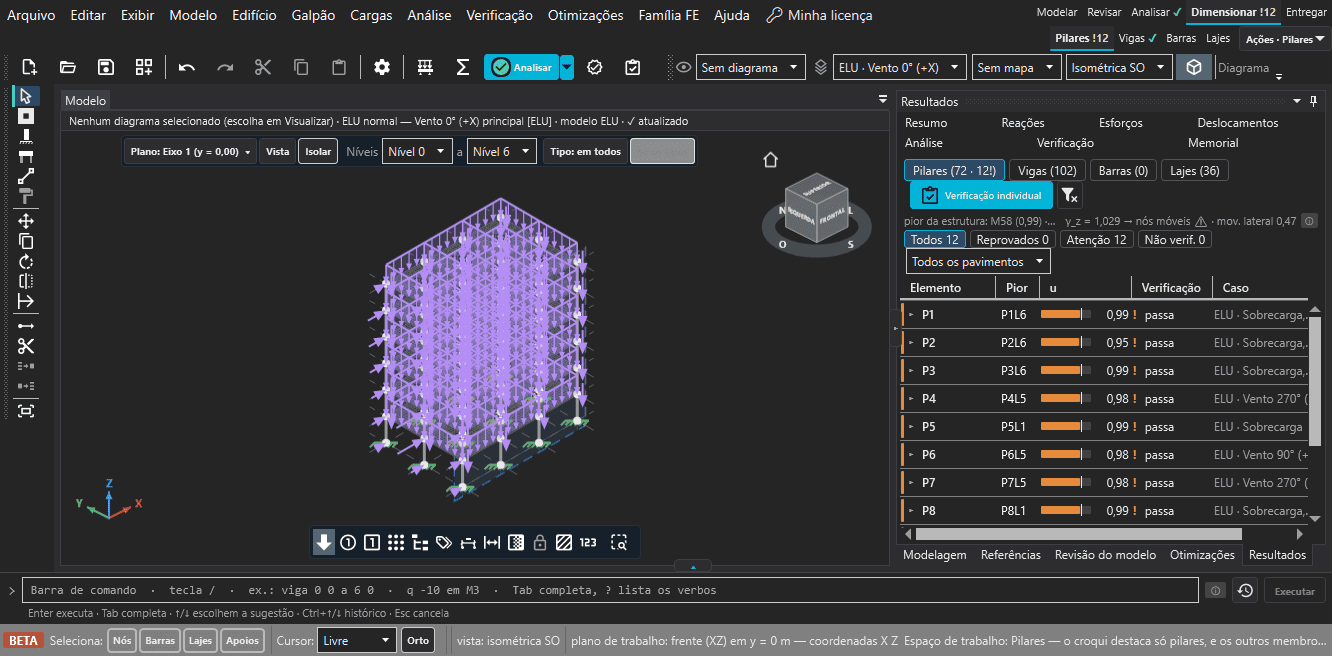This screenshot has width=1332, height=656.
Task: Select the arrow pointer tool
Action: tap(26, 96)
